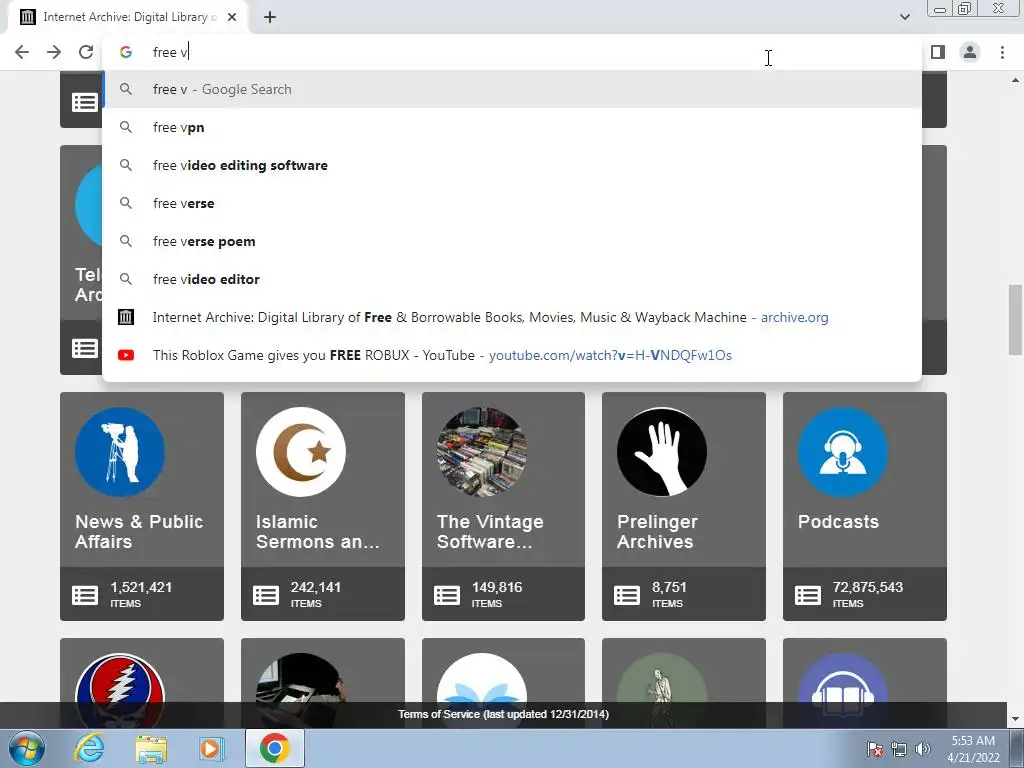Click the Internet Archive favicon in suggestions
This screenshot has height=768, width=1024.
126,317
